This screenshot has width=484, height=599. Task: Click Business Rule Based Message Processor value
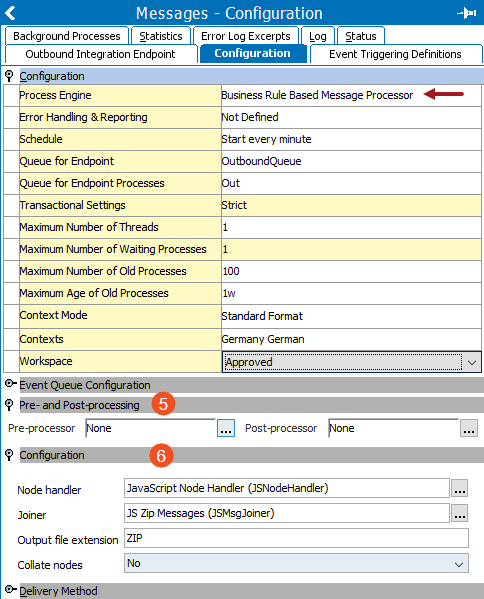317,95
